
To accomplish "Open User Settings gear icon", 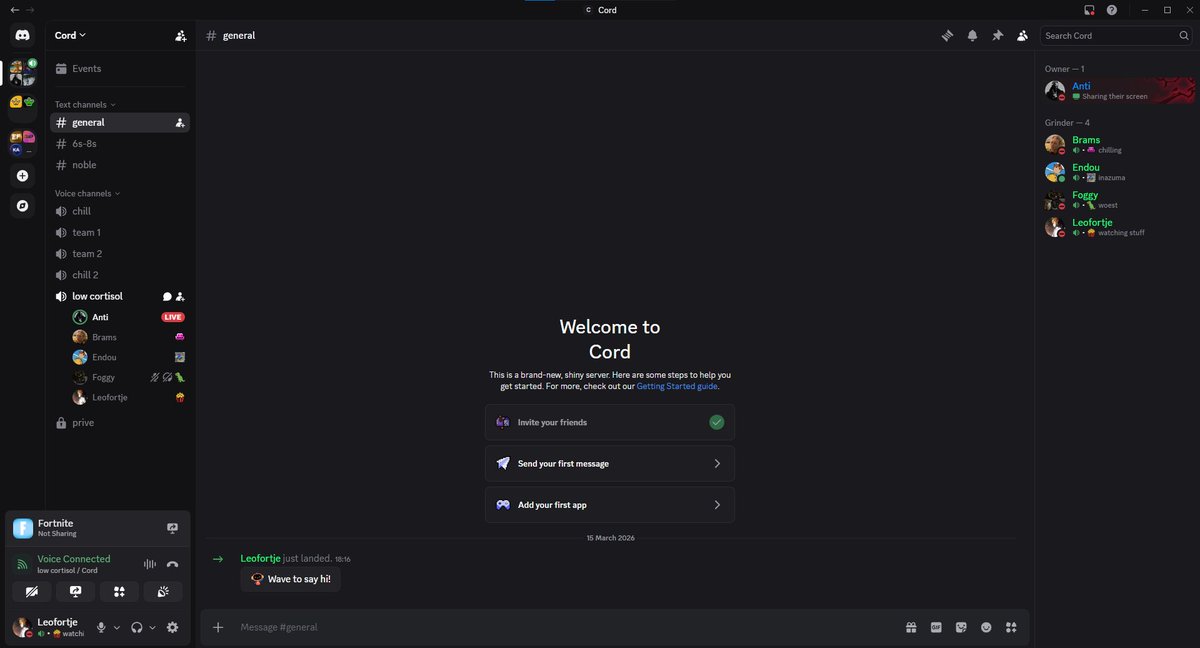I will tap(172, 627).
